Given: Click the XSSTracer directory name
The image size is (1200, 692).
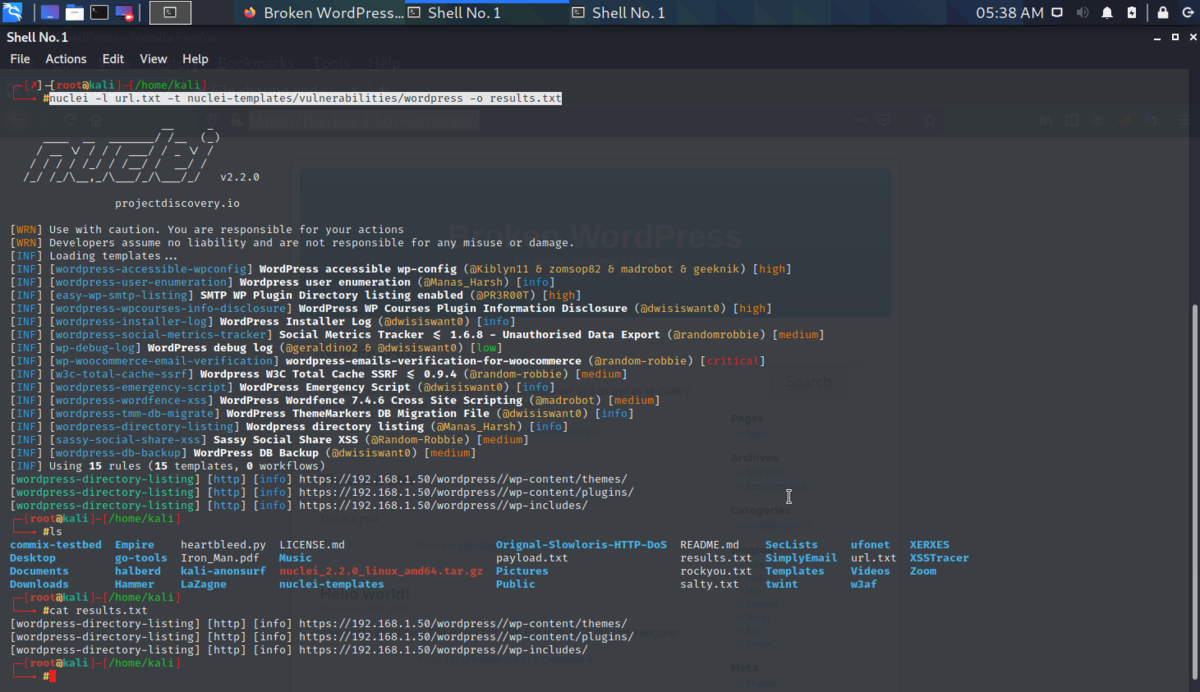Looking at the screenshot, I should coord(939,558).
